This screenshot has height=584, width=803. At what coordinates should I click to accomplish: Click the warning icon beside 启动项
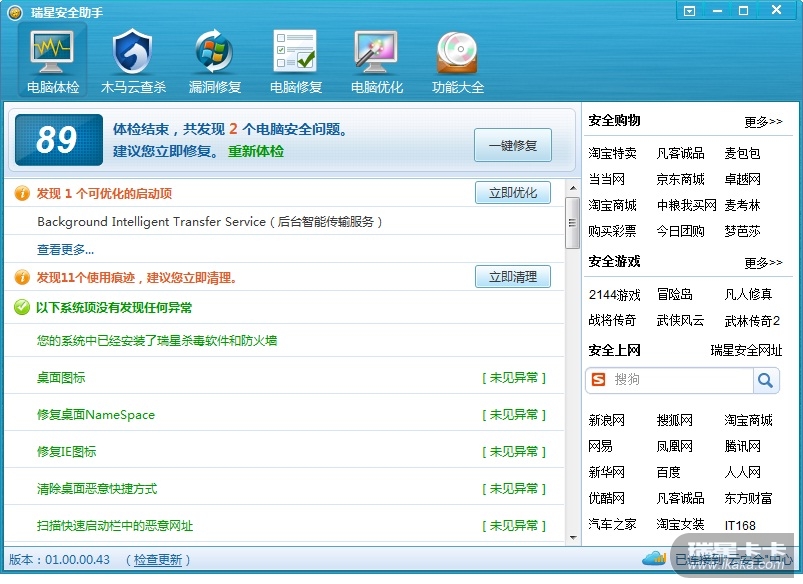pyautogui.click(x=22, y=193)
